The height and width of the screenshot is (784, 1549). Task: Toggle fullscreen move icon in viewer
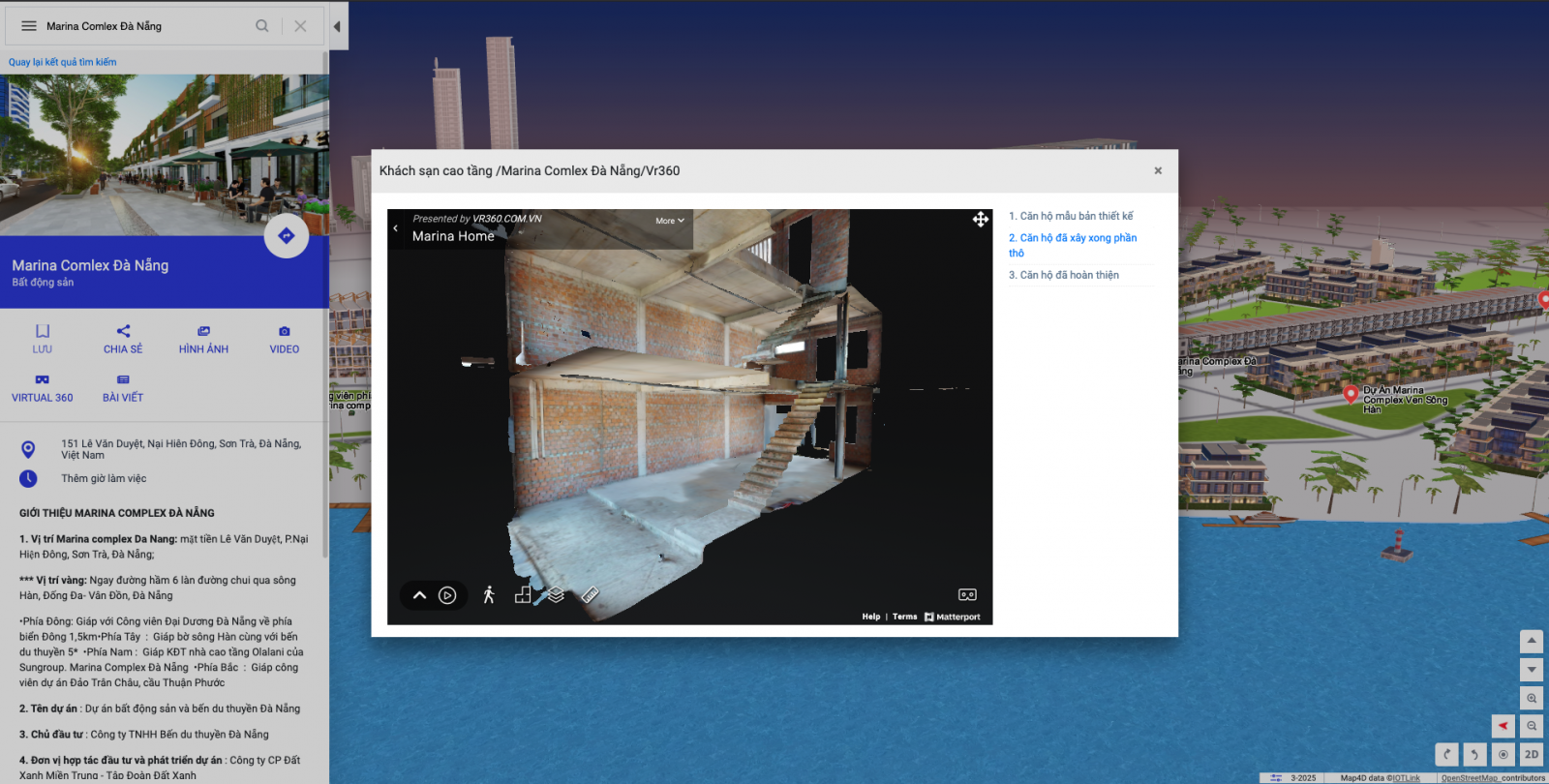point(981,220)
